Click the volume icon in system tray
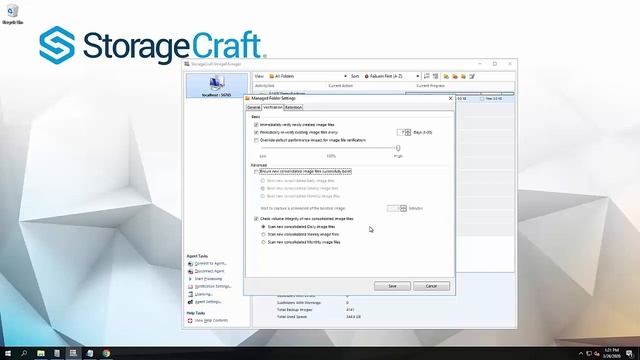The image size is (640, 360). (597, 353)
